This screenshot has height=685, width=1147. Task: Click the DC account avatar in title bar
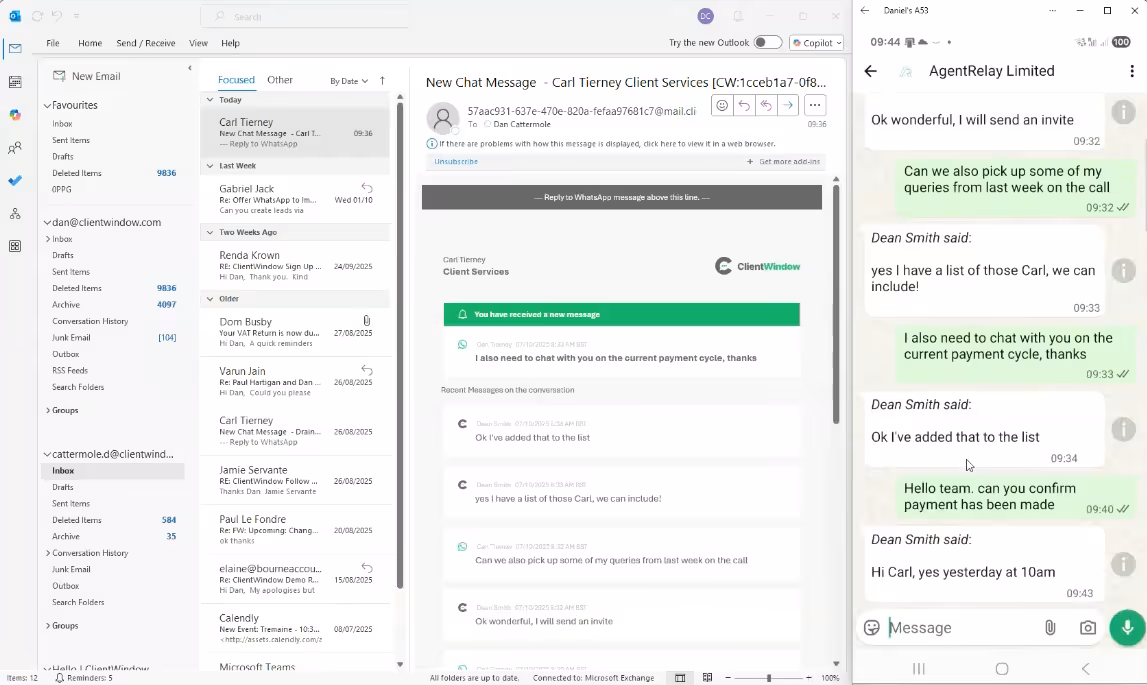click(705, 16)
